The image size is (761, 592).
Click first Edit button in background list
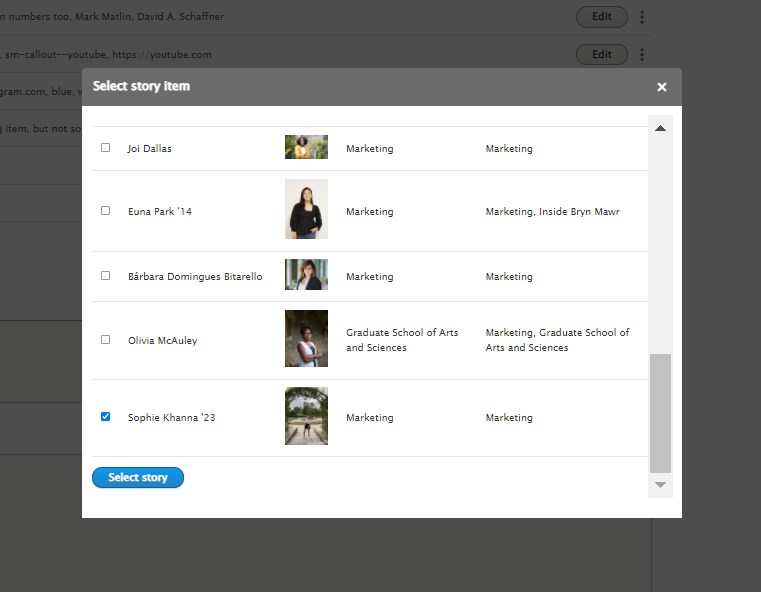click(x=602, y=17)
